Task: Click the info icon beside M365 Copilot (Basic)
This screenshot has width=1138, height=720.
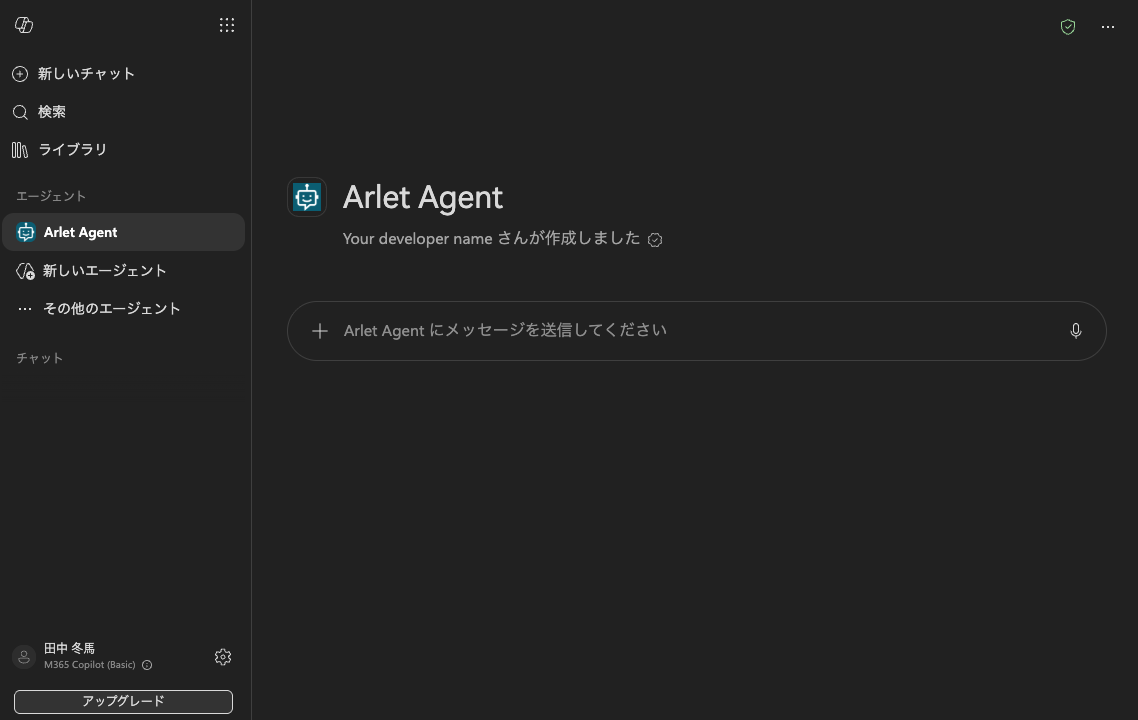Action: click(147, 665)
